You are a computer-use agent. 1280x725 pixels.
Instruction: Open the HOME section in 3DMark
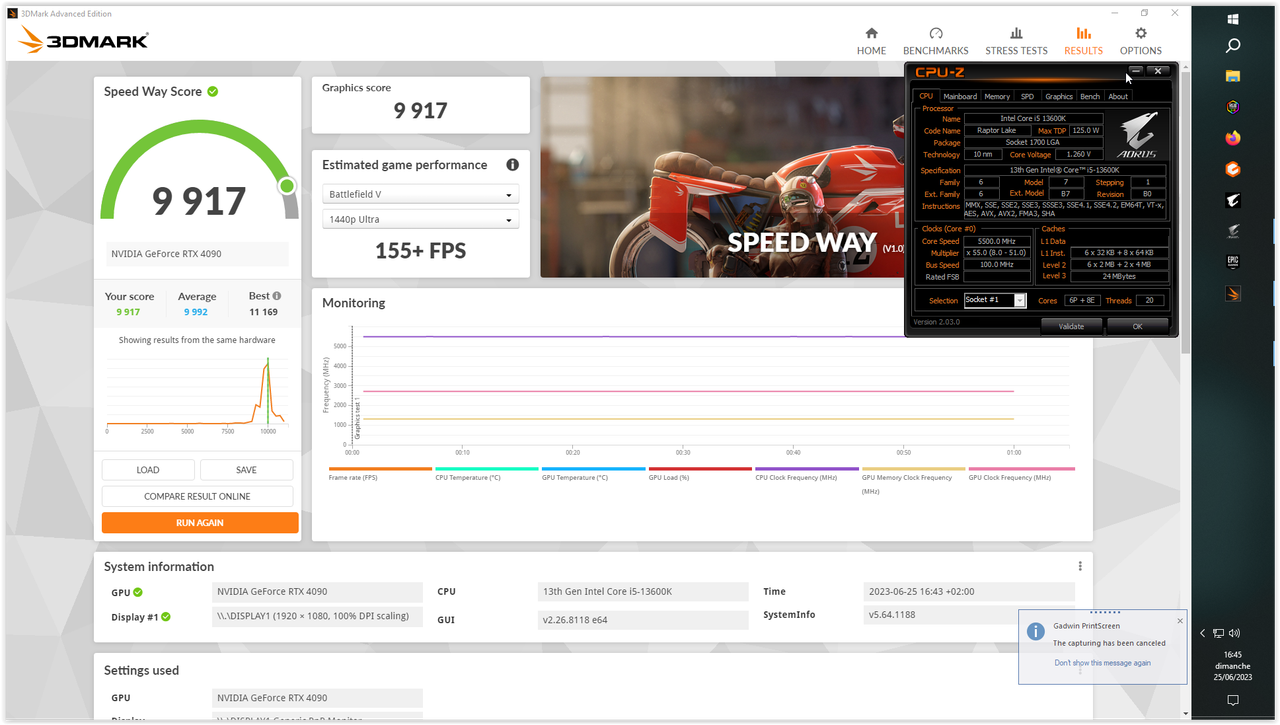point(871,41)
